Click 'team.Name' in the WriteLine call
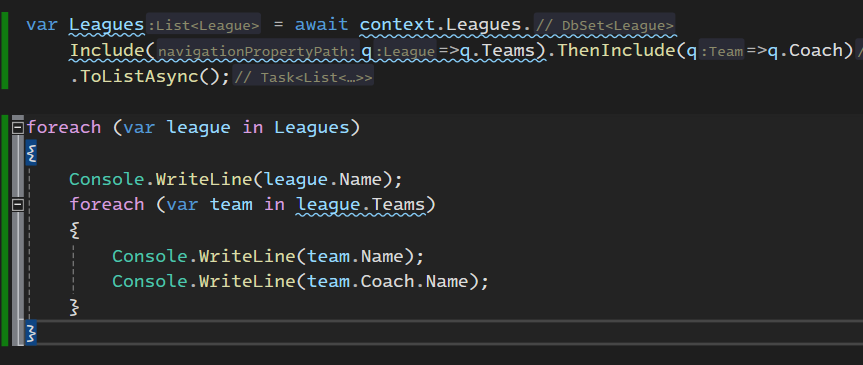The image size is (863, 365). (355, 256)
